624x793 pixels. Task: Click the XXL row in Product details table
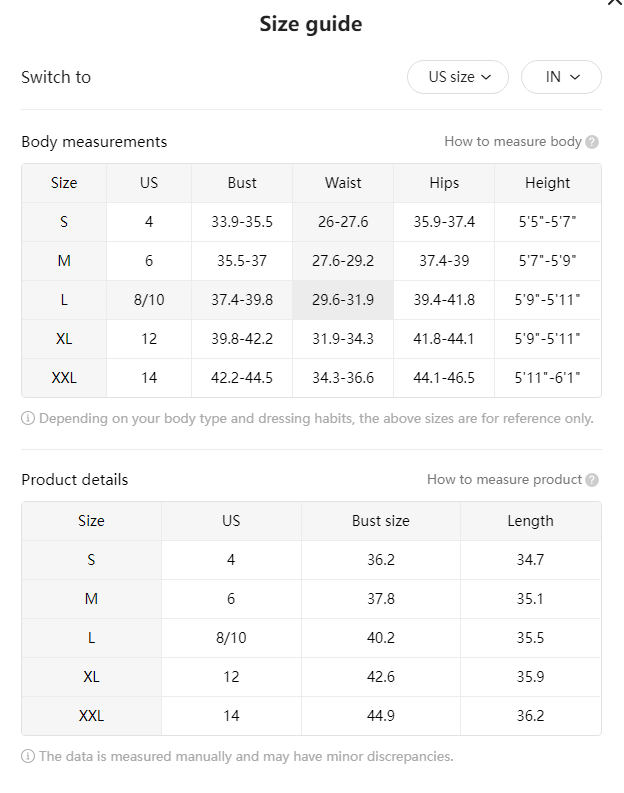[x=311, y=716]
